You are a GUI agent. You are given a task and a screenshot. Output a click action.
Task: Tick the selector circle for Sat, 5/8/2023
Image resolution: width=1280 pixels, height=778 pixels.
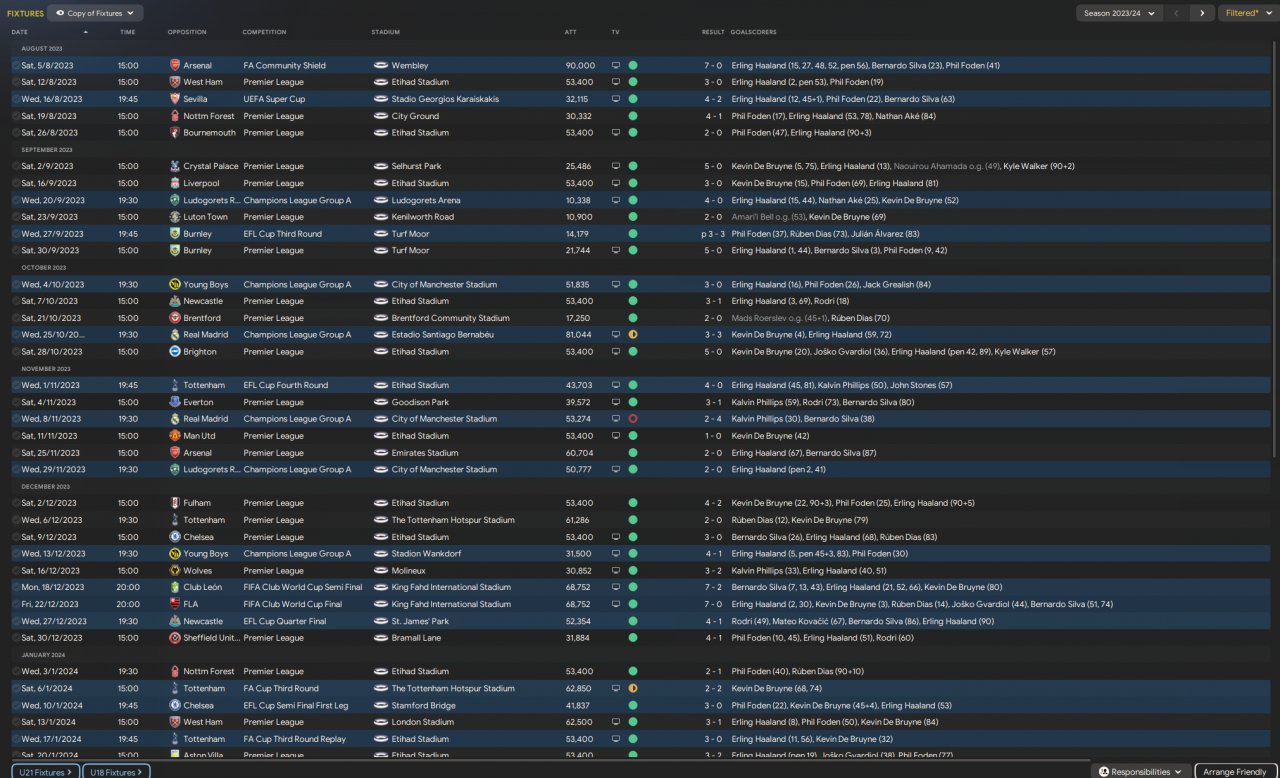pos(16,65)
